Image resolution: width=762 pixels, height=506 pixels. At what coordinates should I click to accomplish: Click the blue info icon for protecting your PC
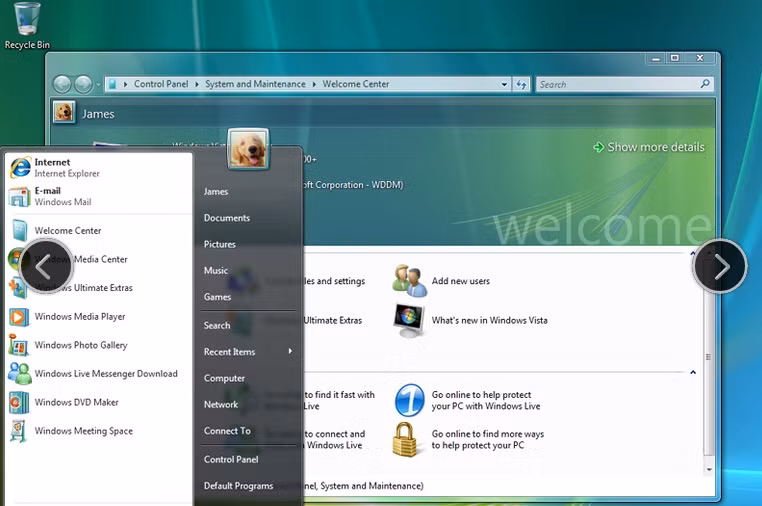(409, 400)
